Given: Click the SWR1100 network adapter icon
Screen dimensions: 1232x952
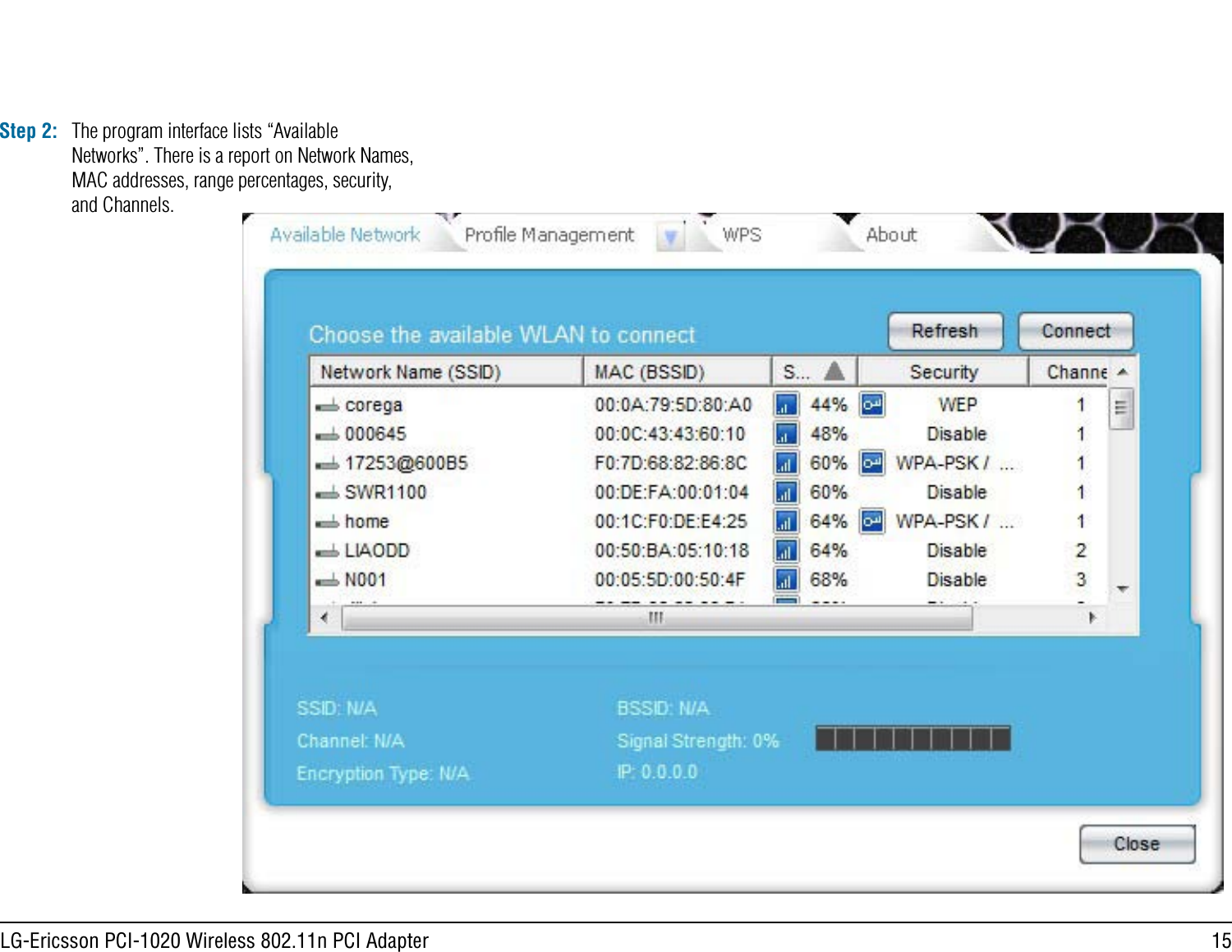Looking at the screenshot, I should tap(327, 493).
